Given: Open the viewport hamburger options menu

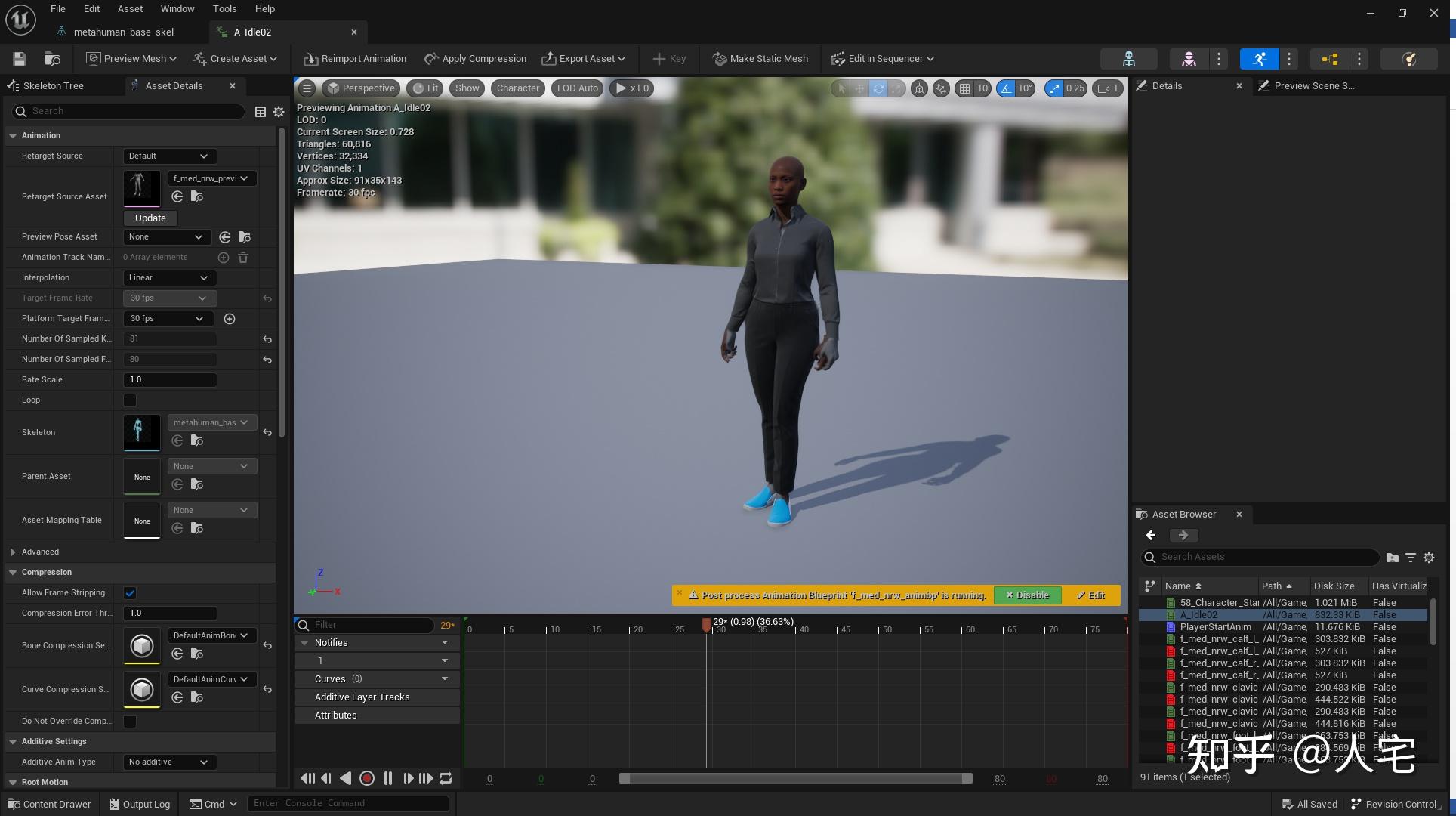Looking at the screenshot, I should tap(307, 88).
